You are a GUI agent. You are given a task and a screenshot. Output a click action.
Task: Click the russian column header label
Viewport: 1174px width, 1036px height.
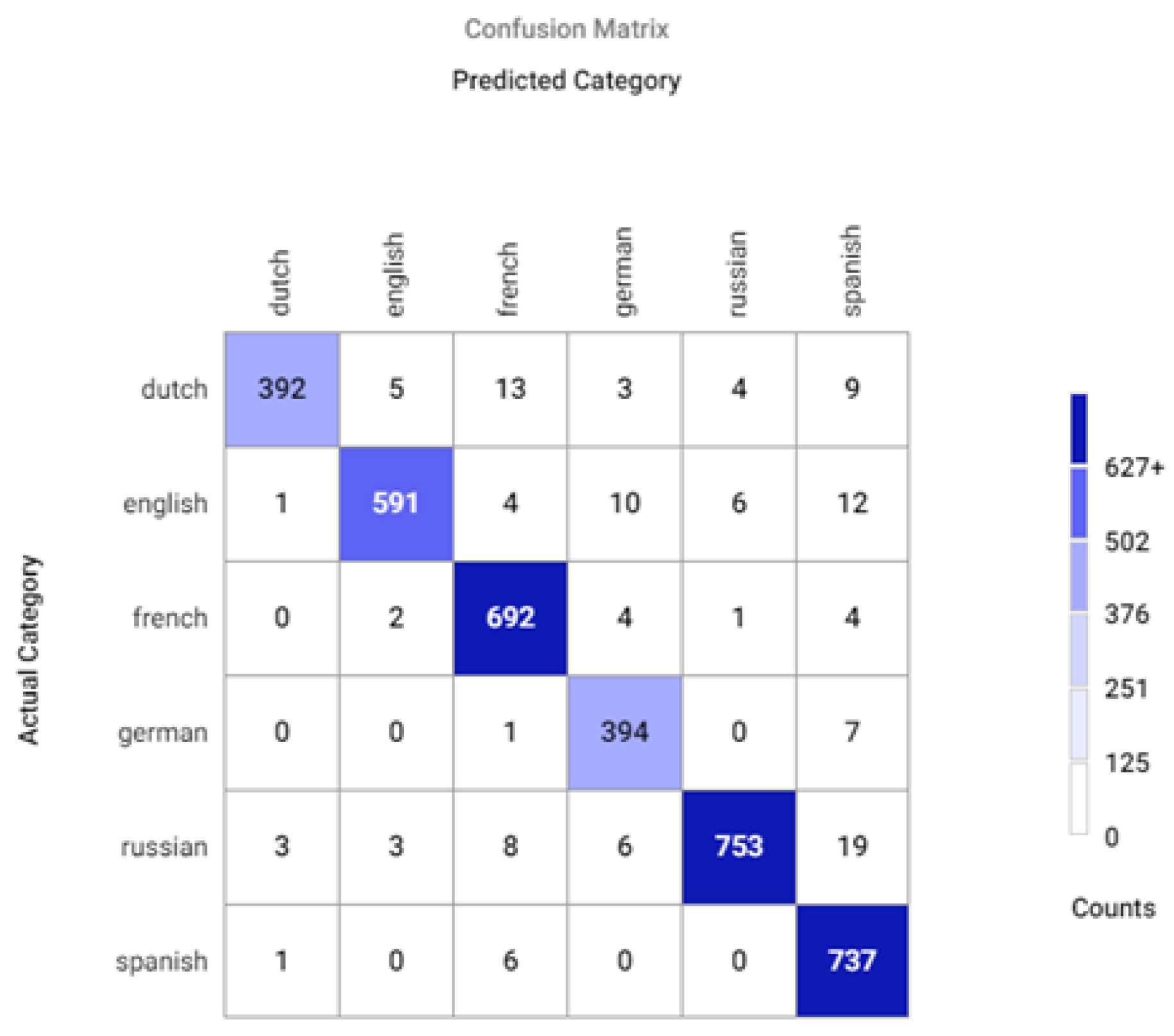click(738, 275)
